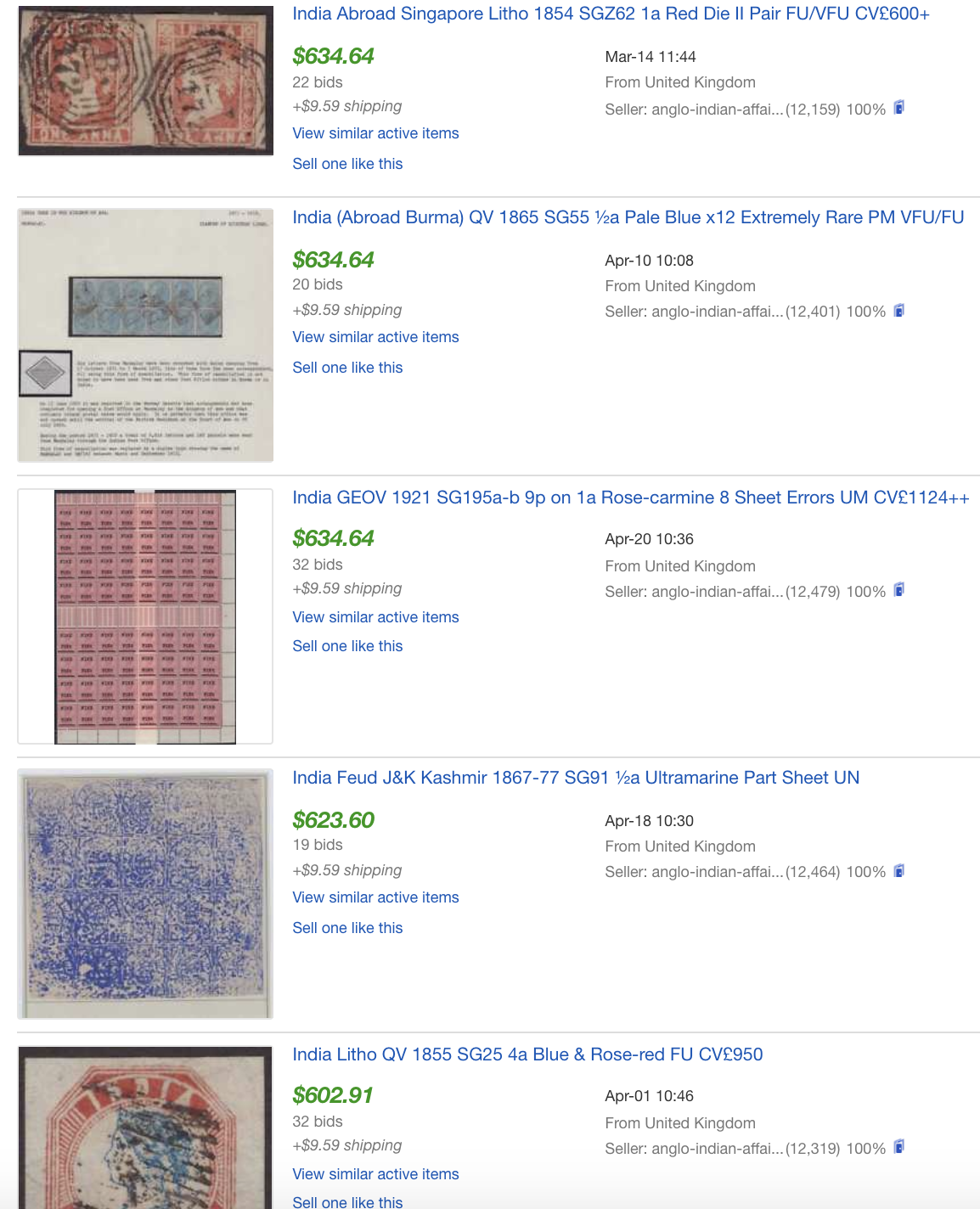Open Singapore Litho 1854 red pair stamp thumbnail

(145, 81)
